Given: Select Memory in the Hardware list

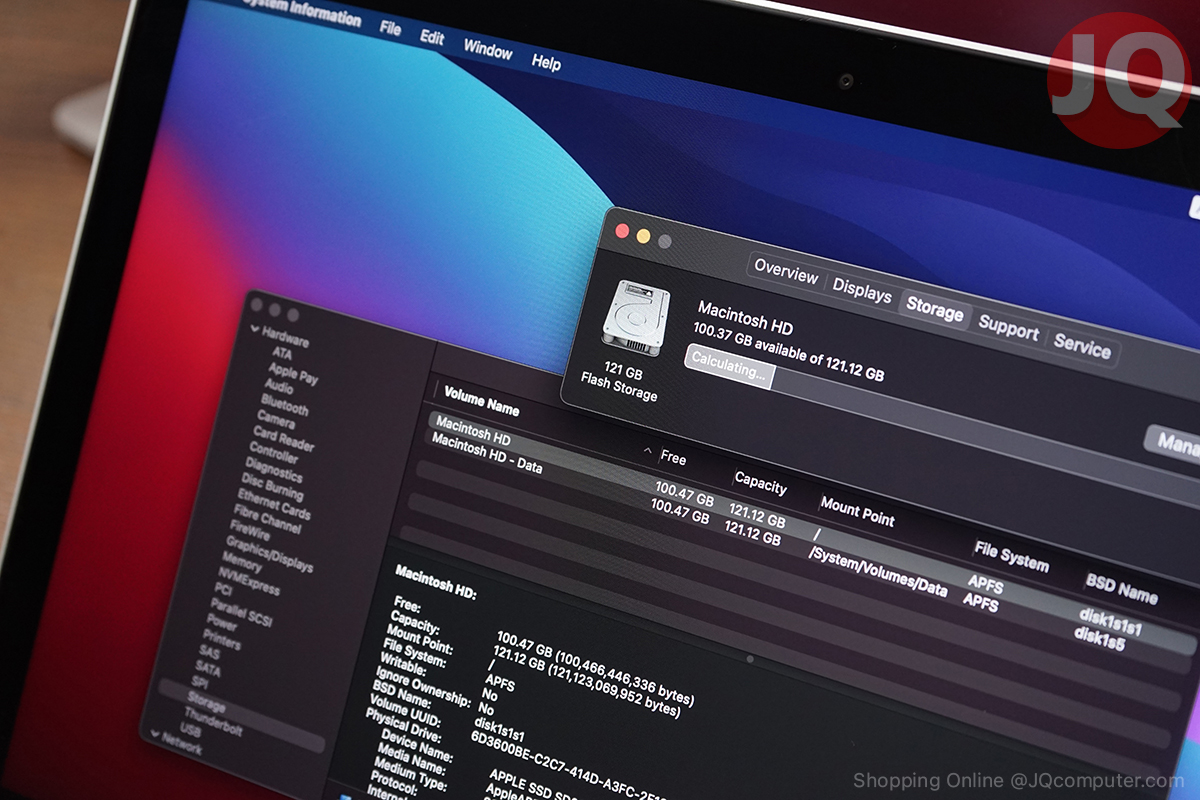Looking at the screenshot, I should (243, 563).
